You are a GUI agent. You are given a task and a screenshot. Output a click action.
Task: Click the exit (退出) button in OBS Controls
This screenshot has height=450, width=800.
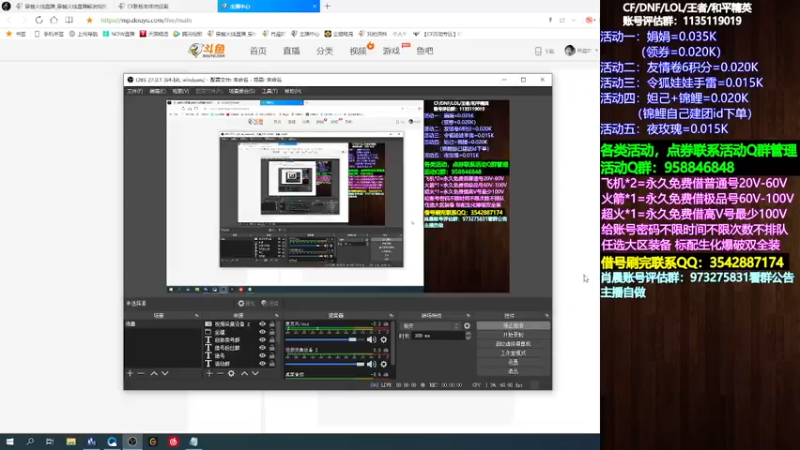(x=513, y=371)
